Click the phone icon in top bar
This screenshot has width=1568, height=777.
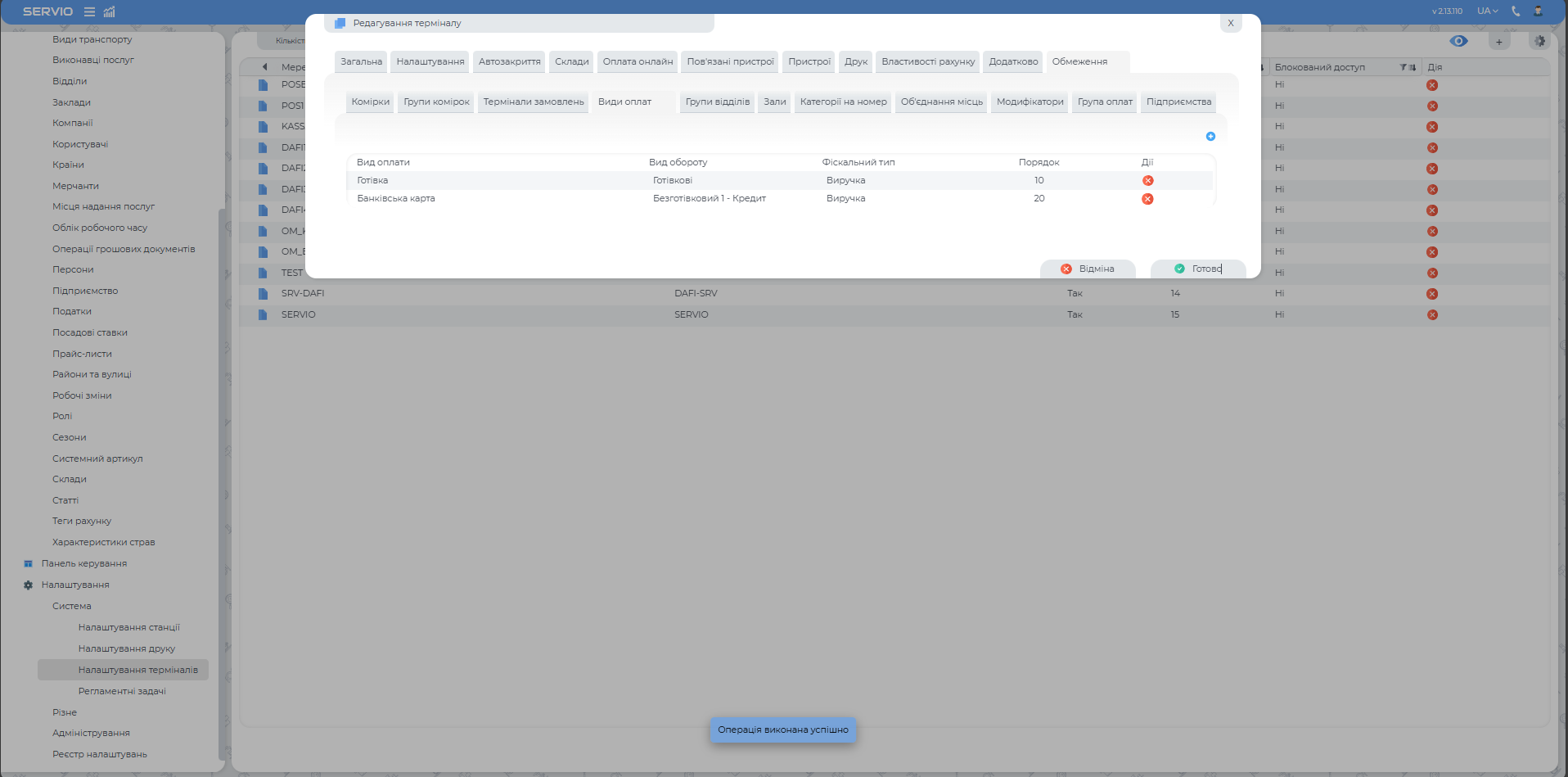(1516, 11)
